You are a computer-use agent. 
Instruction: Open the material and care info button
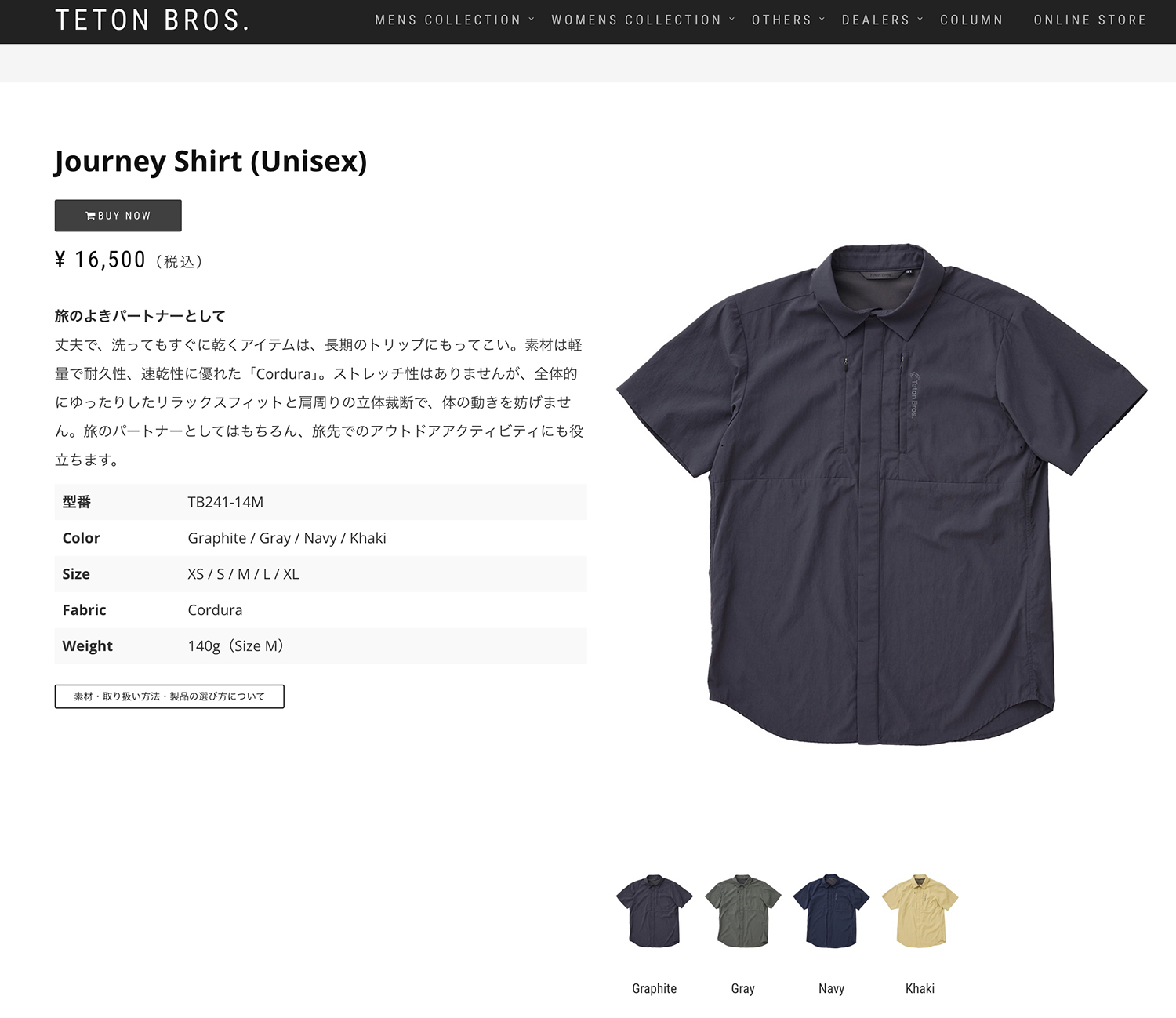169,696
